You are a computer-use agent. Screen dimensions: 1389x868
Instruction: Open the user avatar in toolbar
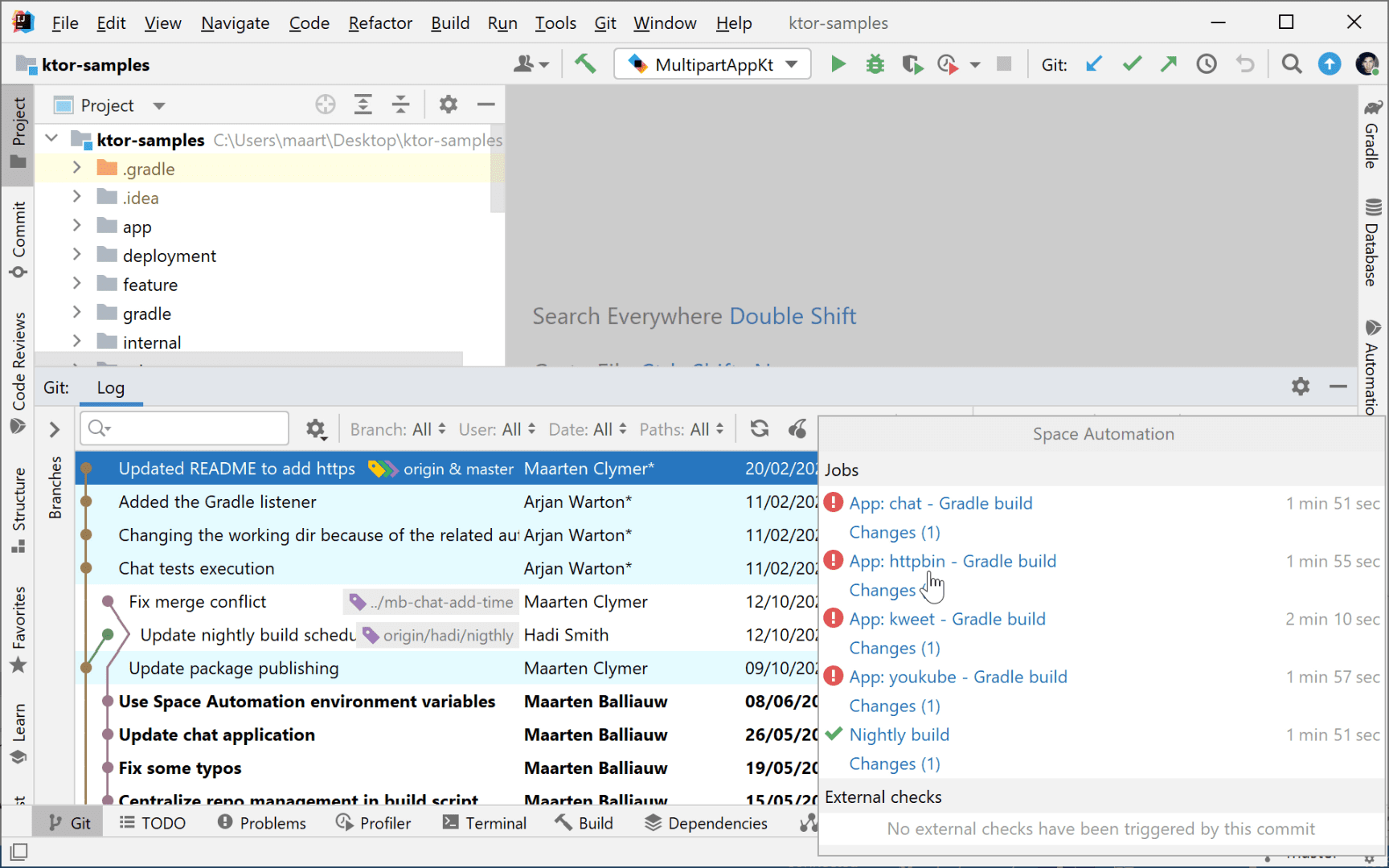1367,63
